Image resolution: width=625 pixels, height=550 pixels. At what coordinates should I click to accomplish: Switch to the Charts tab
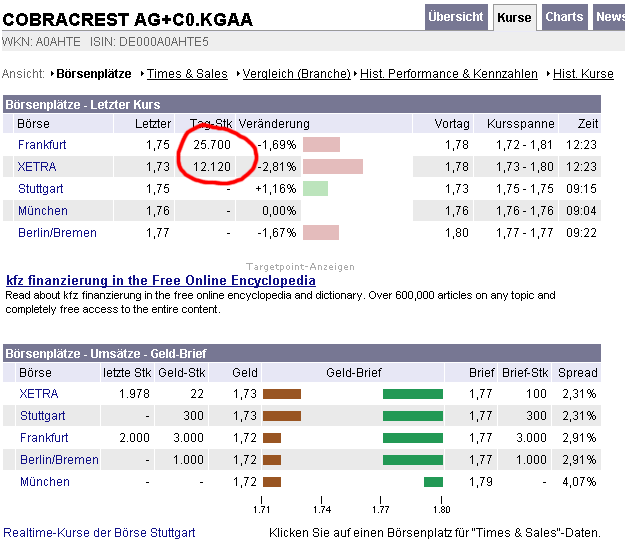tap(564, 17)
